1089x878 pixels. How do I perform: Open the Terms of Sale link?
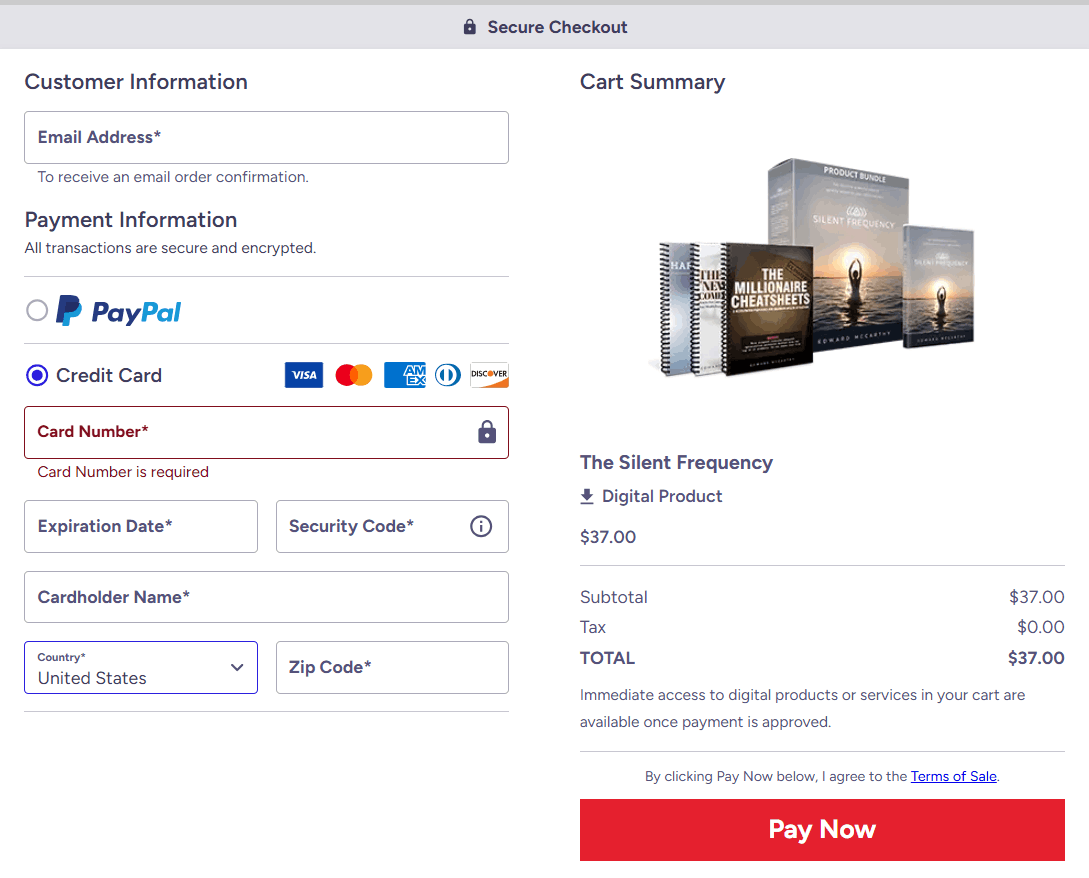(x=954, y=776)
